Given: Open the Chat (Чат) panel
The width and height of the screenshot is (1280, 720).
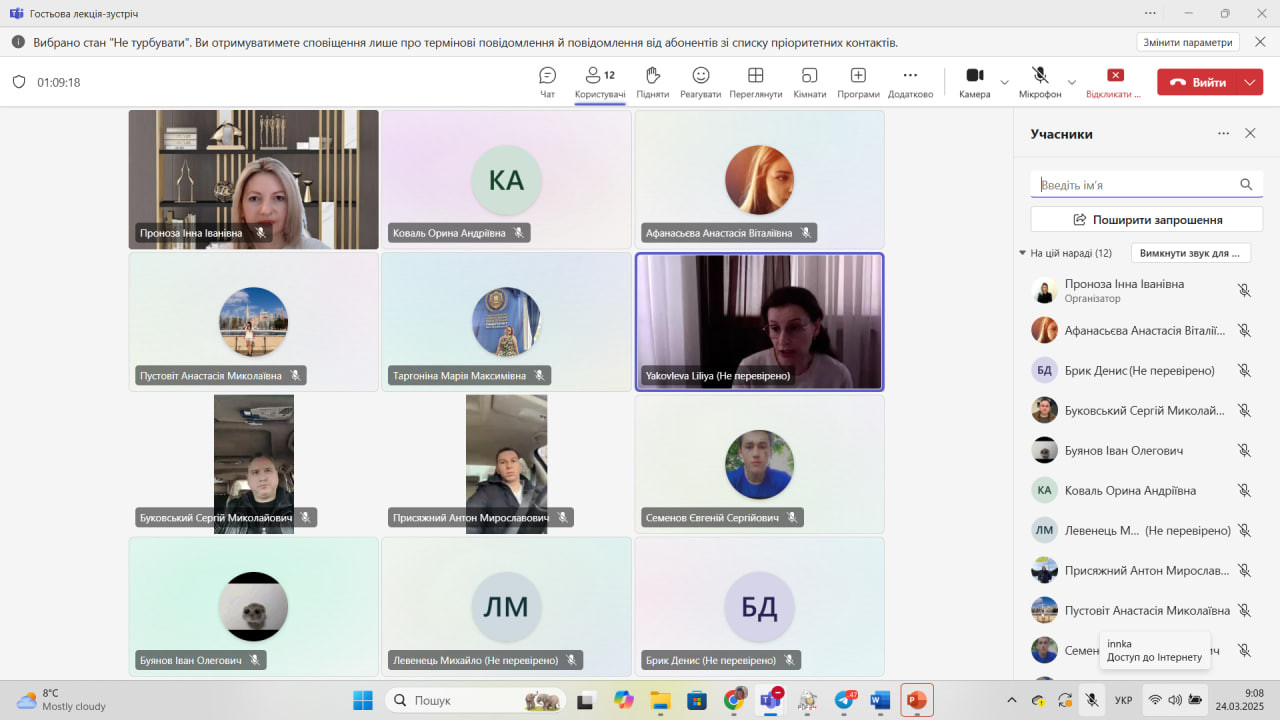Looking at the screenshot, I should tap(547, 82).
